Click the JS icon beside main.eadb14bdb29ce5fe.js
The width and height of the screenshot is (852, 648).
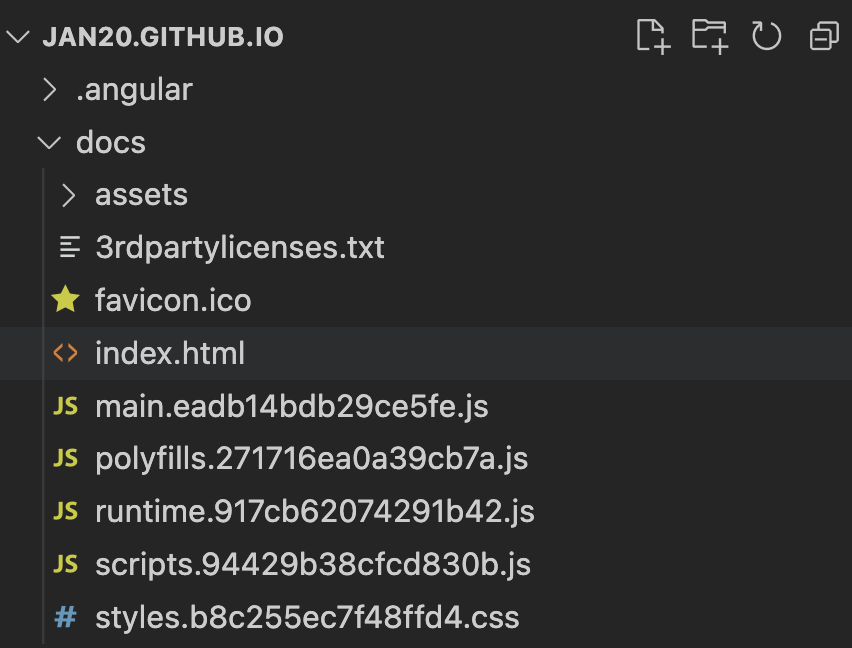[66, 407]
